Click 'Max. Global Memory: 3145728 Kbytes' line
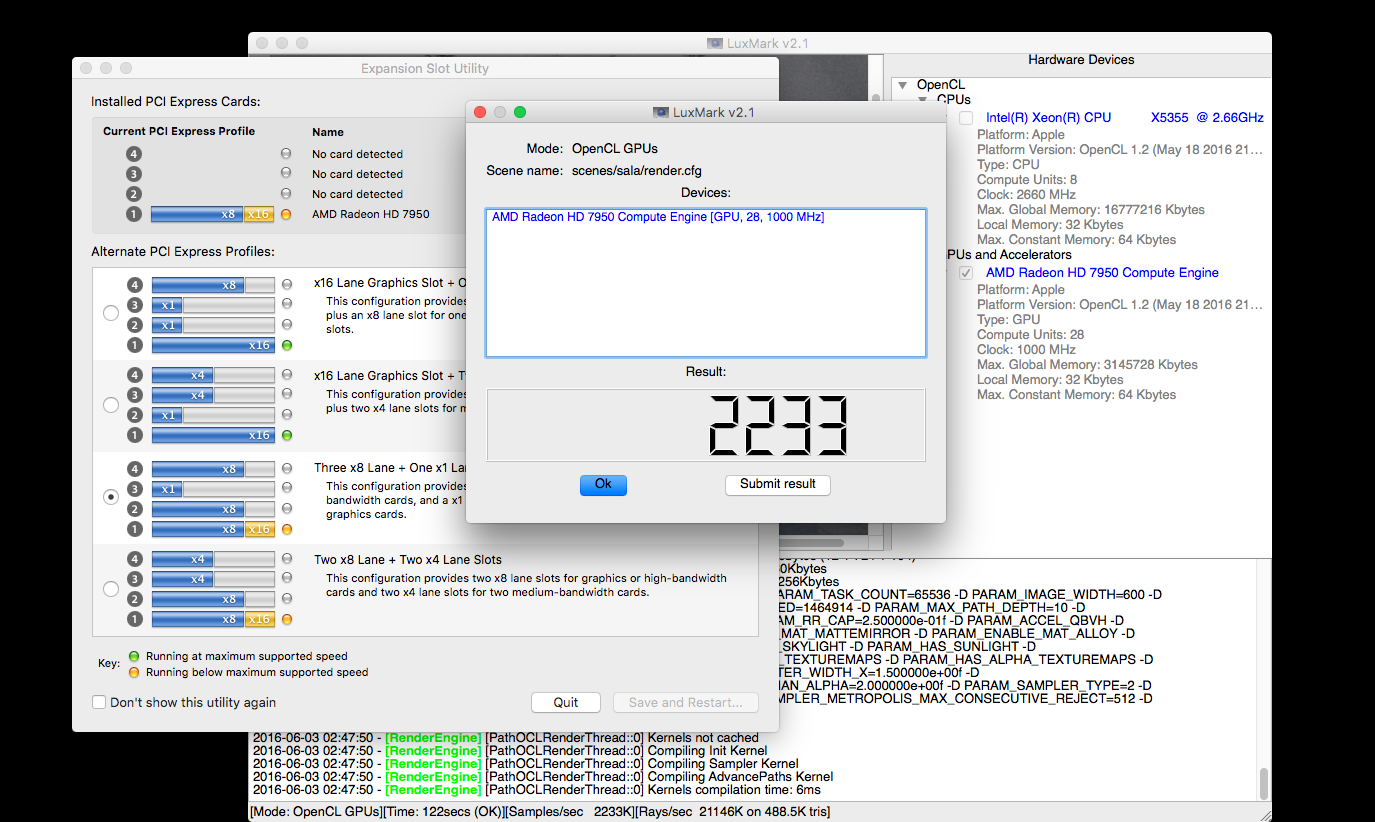 coord(1087,365)
